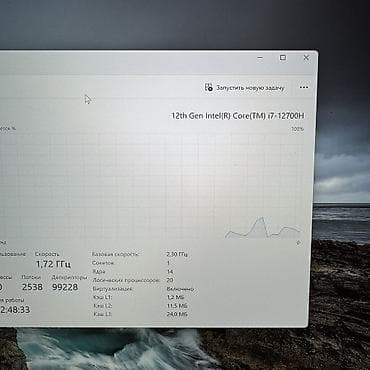Click the 'Логических процессоров:' label
The height and width of the screenshot is (370, 370).
click(x=126, y=280)
